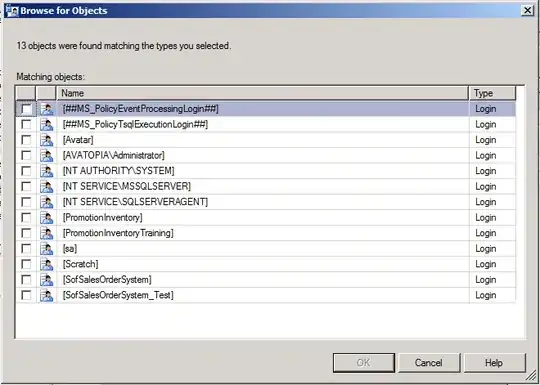Tick the [AVATOPIA\Administrator] checkbox

pyautogui.click(x=26, y=155)
